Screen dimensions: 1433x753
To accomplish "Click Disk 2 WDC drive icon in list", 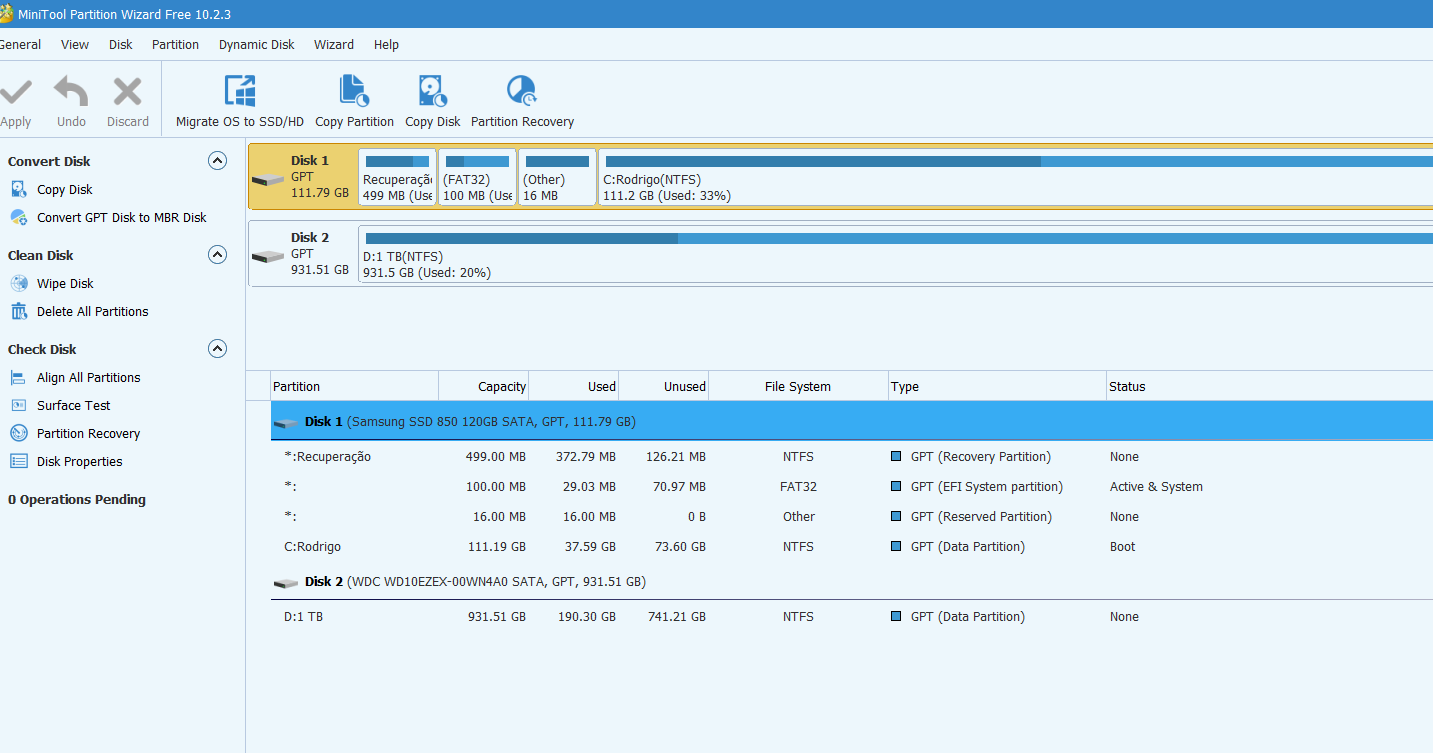I will pos(286,583).
